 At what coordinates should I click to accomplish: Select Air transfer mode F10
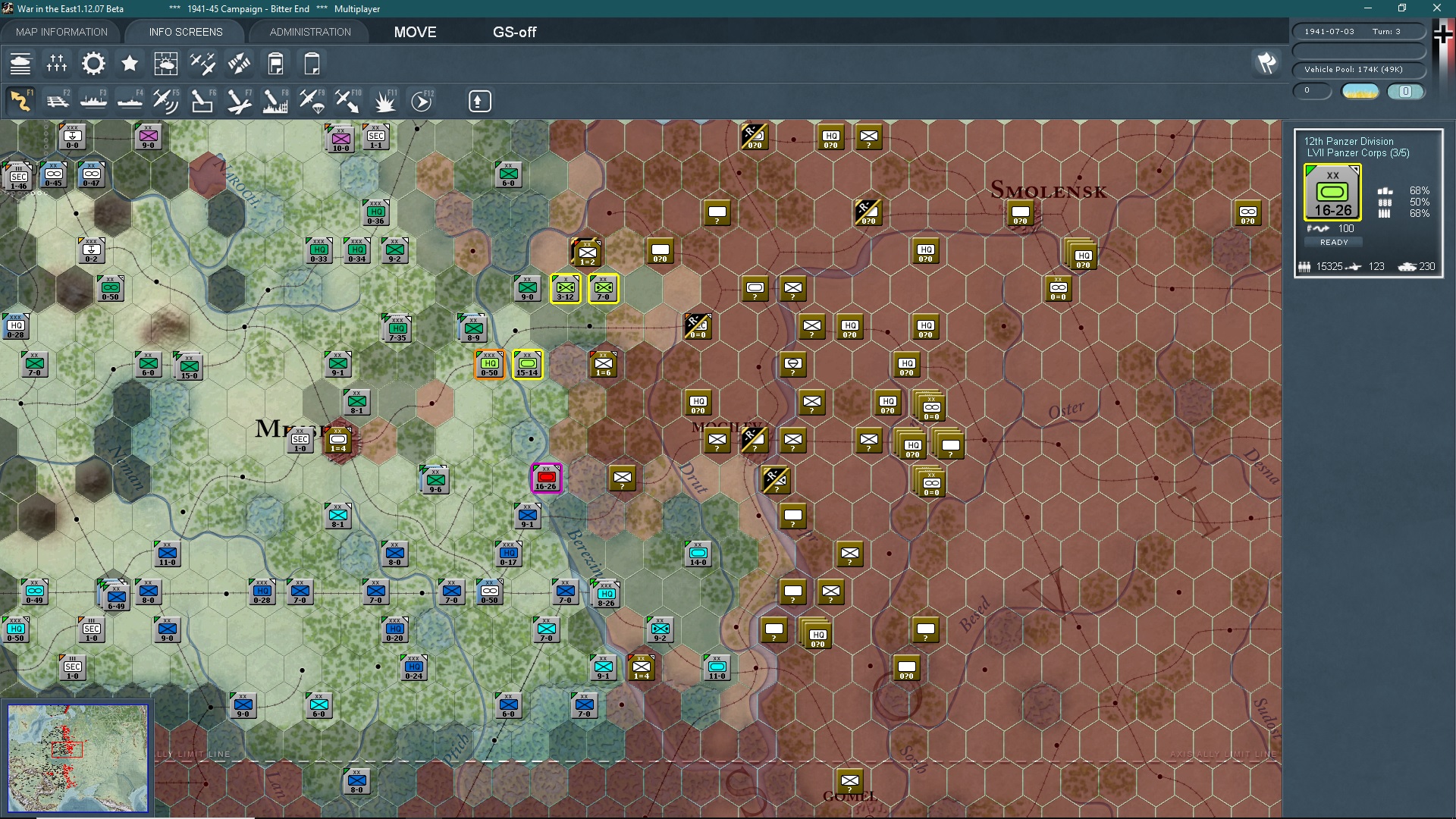pos(348,101)
